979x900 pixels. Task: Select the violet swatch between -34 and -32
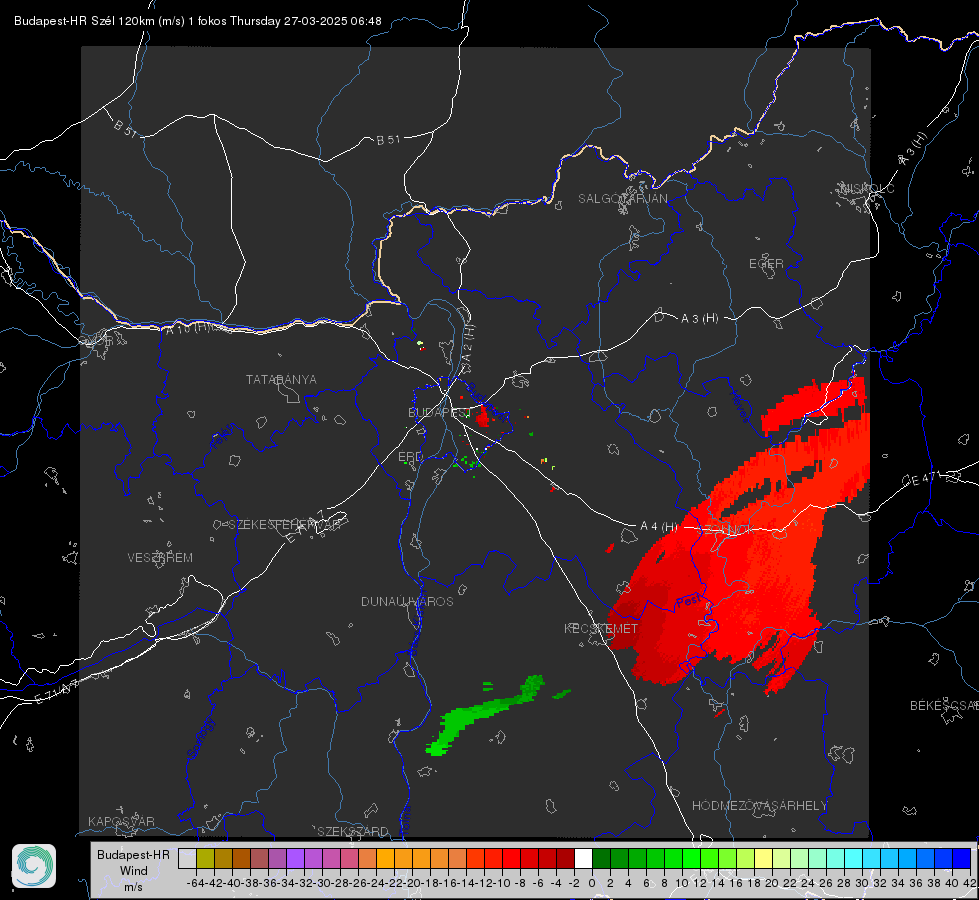coord(295,859)
